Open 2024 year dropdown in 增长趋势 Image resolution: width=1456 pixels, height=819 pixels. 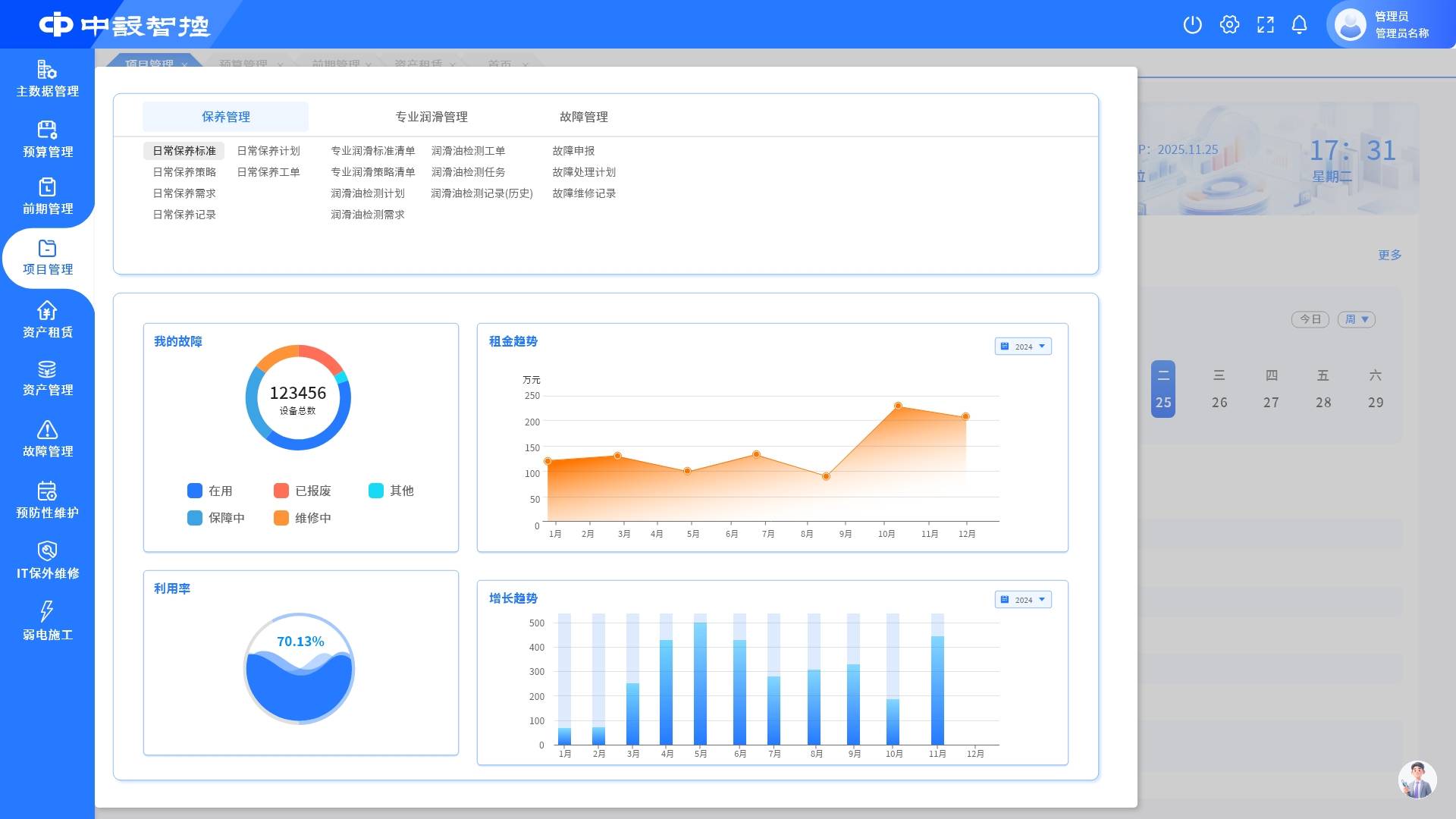pyautogui.click(x=1023, y=600)
